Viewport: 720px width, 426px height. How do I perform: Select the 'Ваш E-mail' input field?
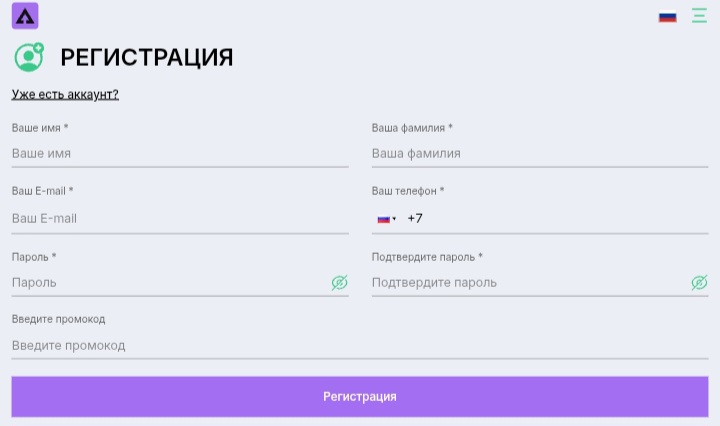[180, 218]
